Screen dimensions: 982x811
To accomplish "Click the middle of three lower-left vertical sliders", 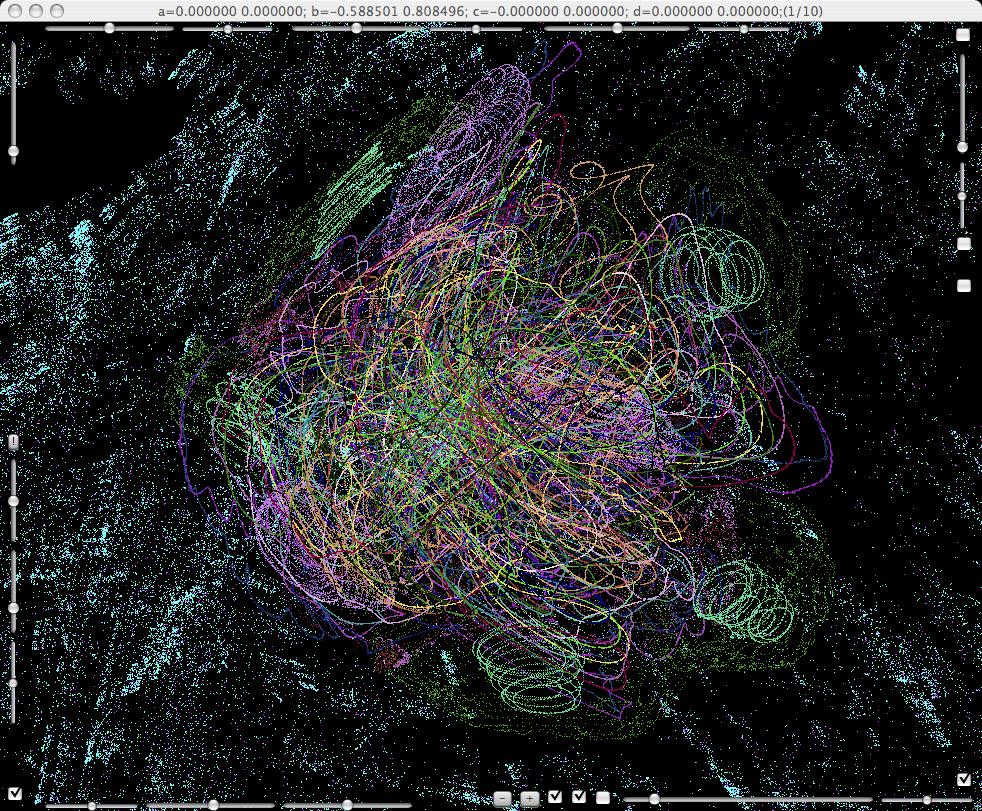I will click(x=13, y=607).
